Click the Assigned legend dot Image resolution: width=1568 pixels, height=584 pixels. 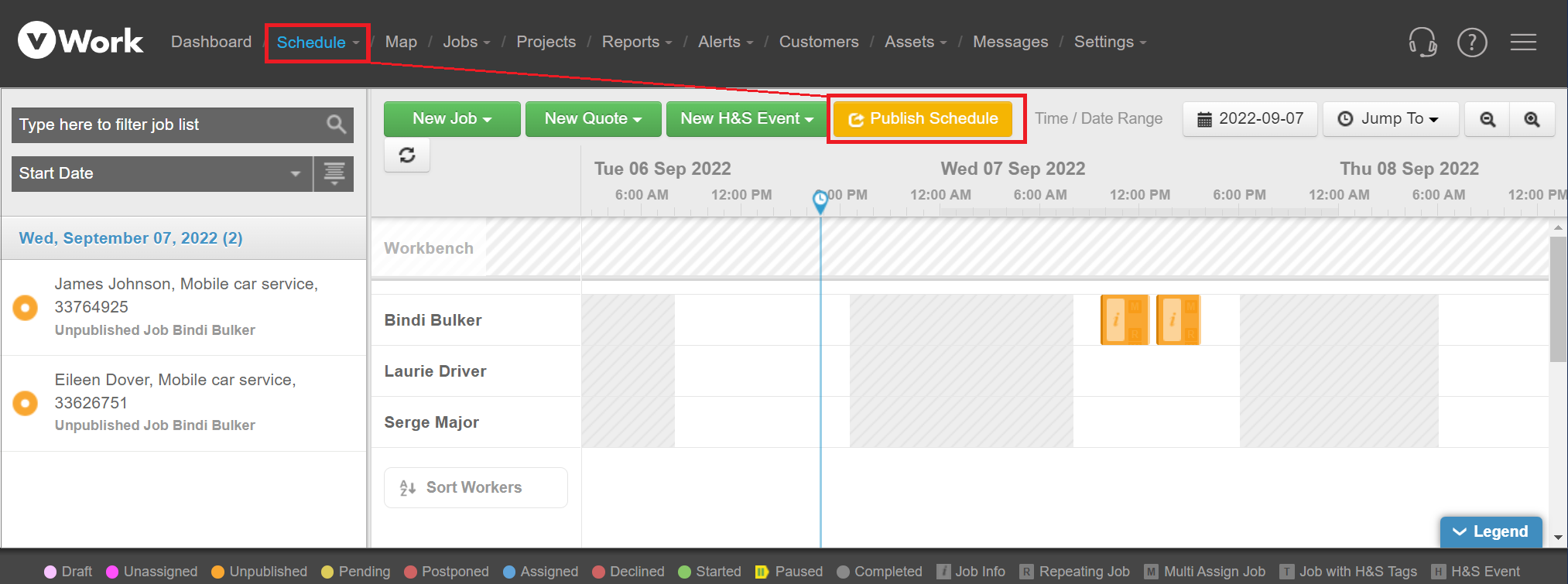(x=509, y=572)
